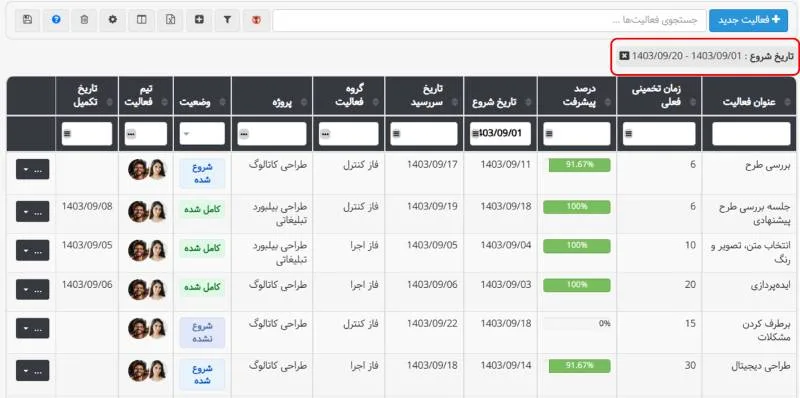
Task: Open وضعیت filter dropdown
Action: [202, 134]
